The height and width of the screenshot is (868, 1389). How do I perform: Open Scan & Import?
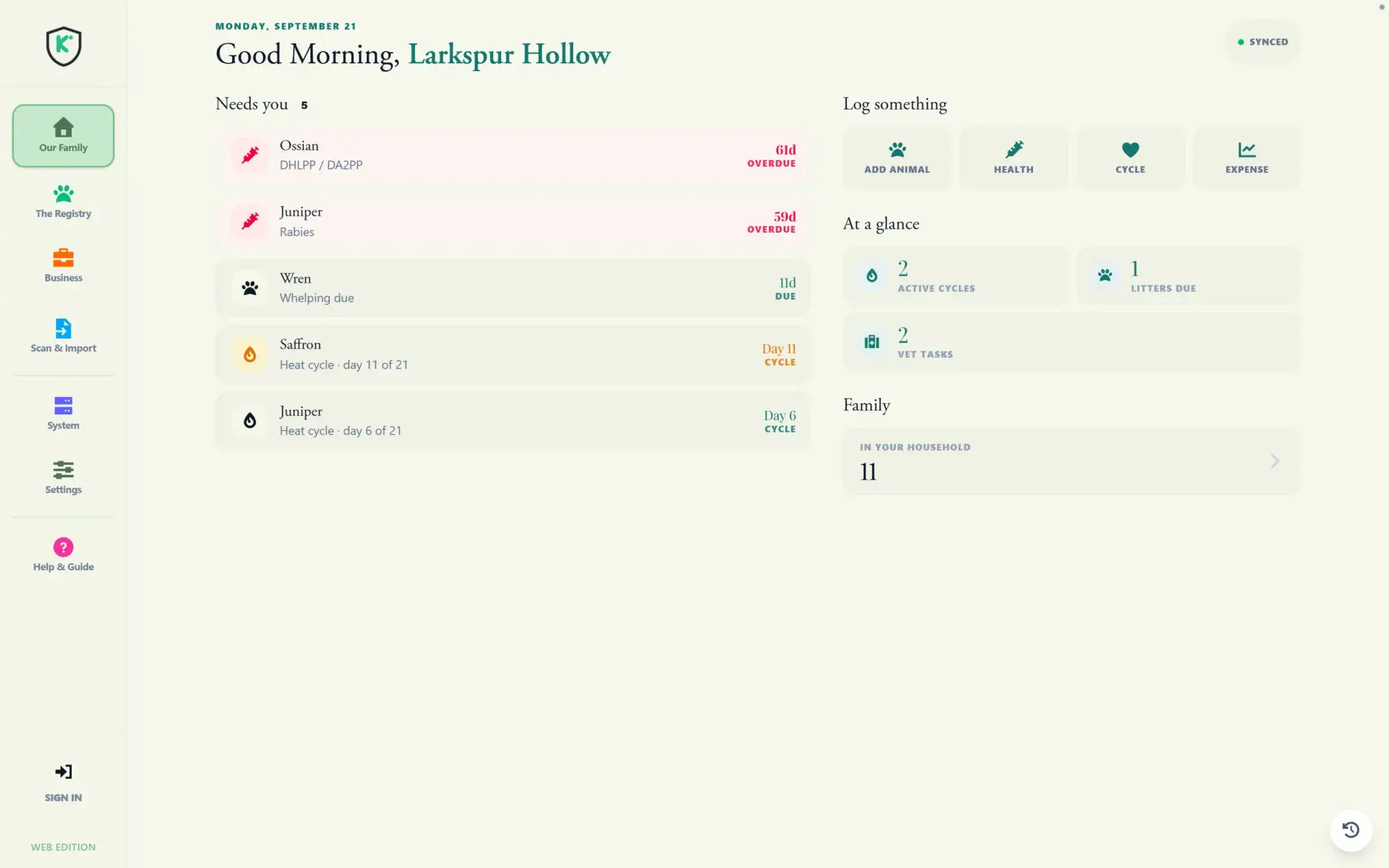tap(63, 336)
